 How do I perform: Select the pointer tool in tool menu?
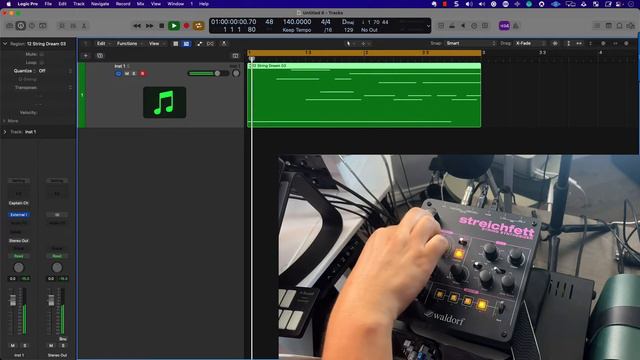pyautogui.click(x=348, y=43)
